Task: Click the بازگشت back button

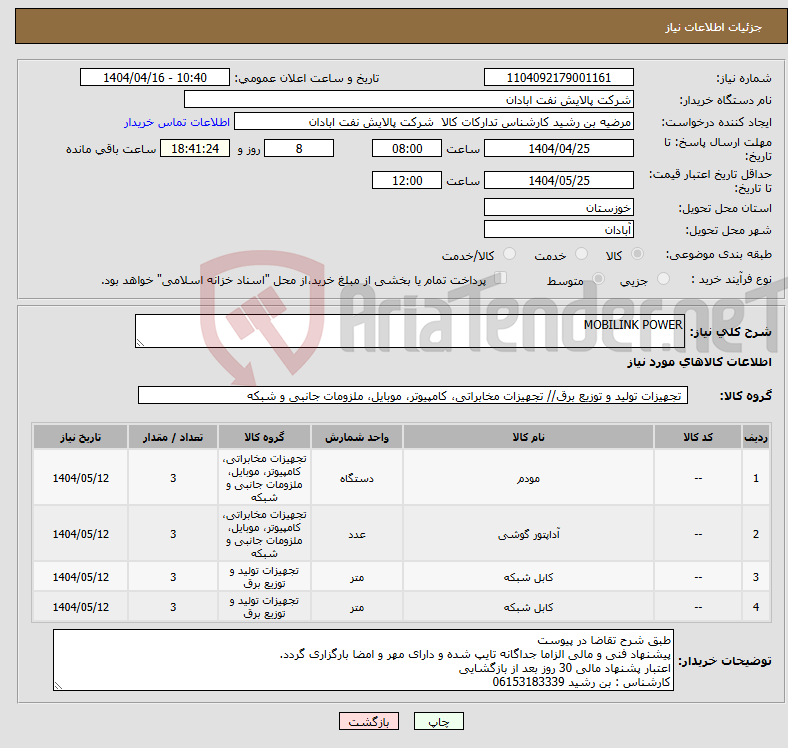Action: (x=369, y=721)
